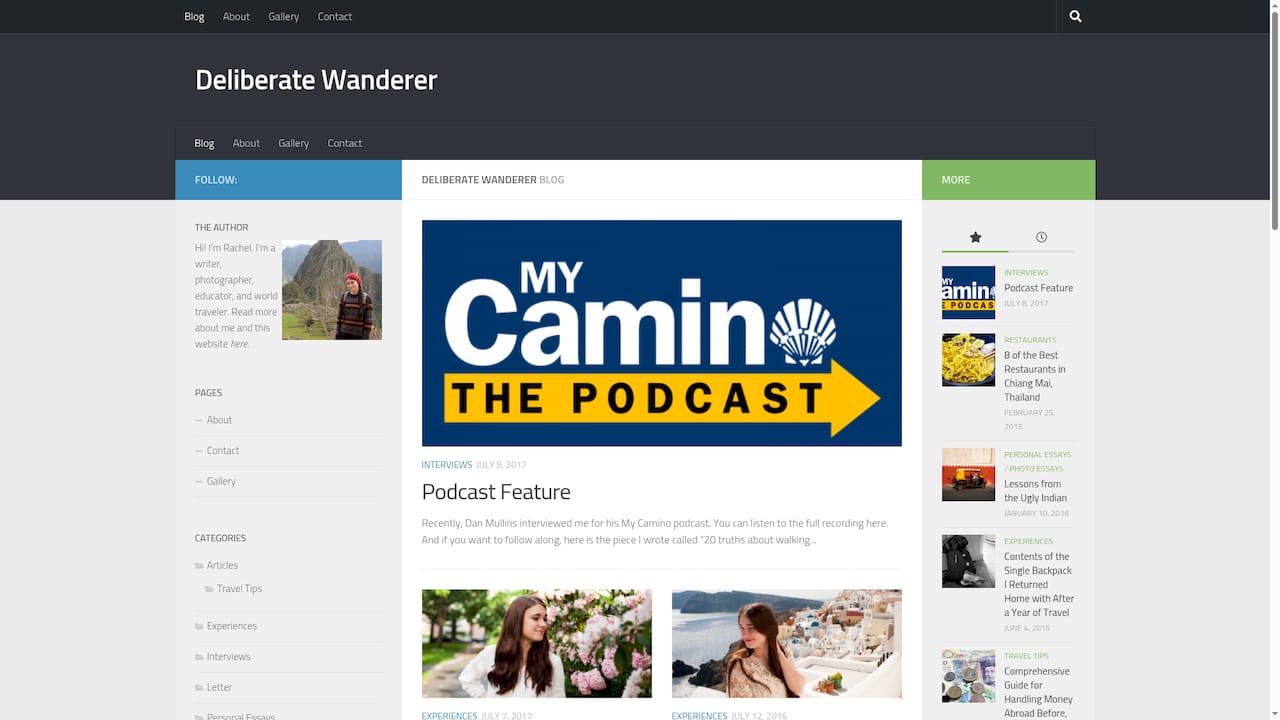The height and width of the screenshot is (720, 1280).
Task: Open the search magnifier icon
Action: pyautogui.click(x=1075, y=16)
